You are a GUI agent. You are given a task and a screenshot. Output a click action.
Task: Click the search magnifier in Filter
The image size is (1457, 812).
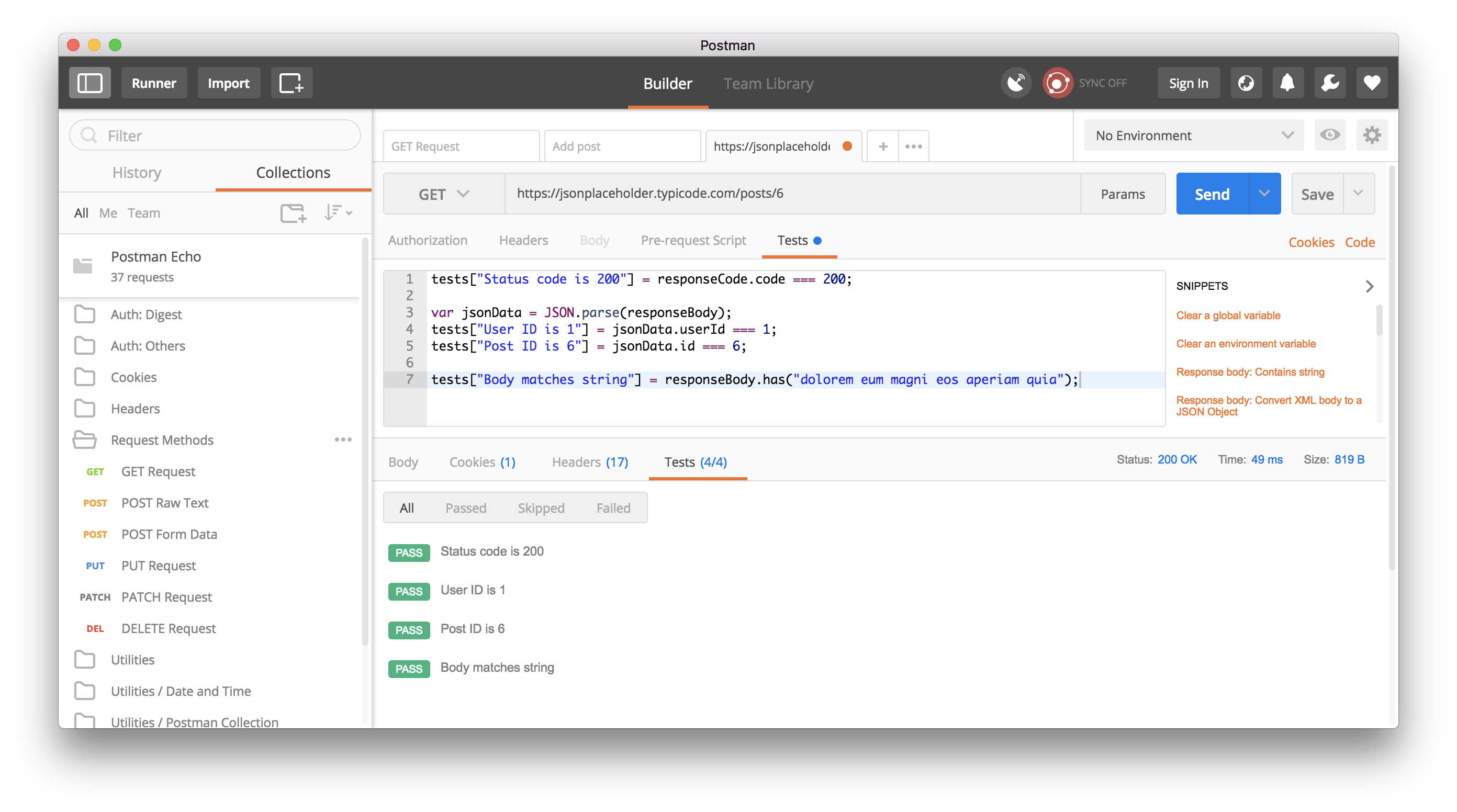[x=89, y=135]
